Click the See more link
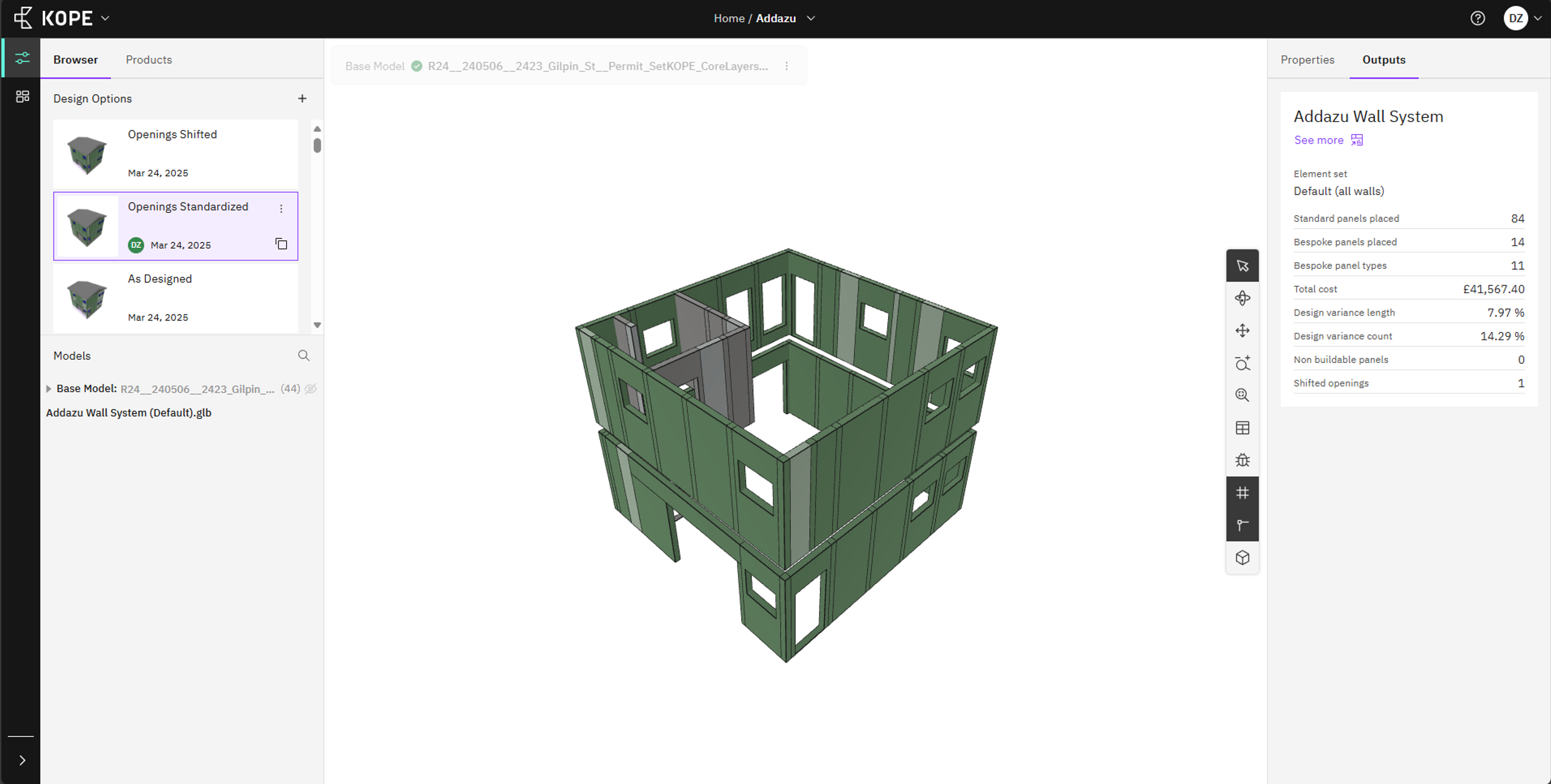 [x=1318, y=139]
